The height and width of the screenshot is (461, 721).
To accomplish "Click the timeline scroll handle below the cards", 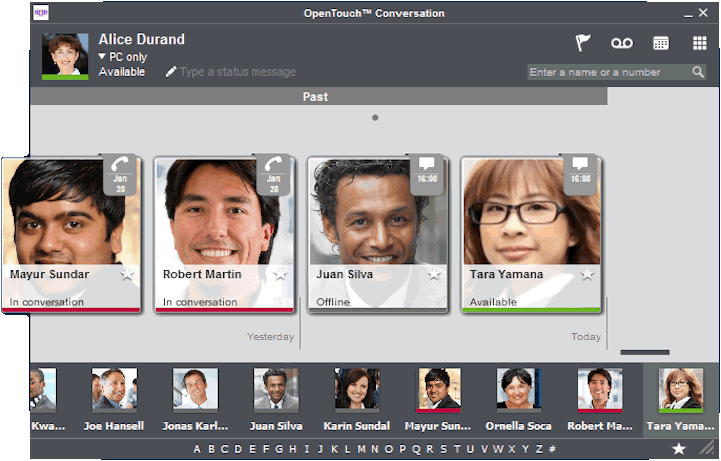I will pyautogui.click(x=644, y=352).
